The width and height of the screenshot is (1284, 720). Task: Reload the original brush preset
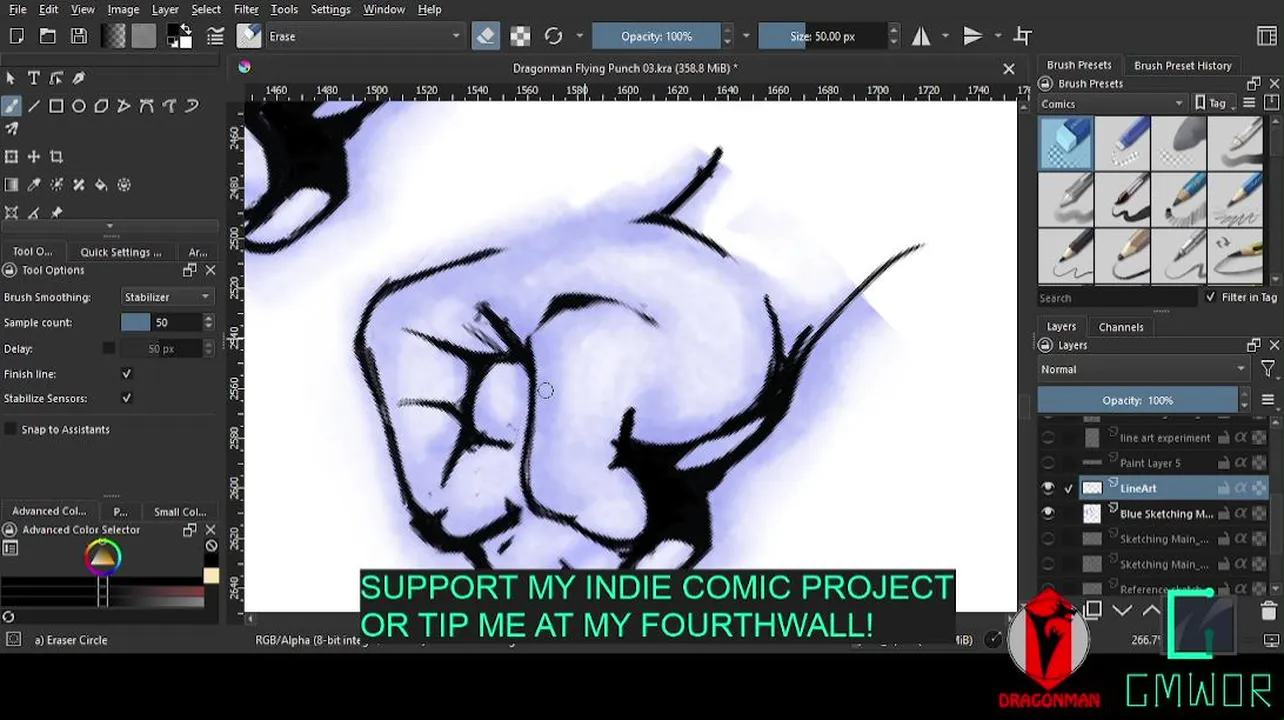(553, 36)
